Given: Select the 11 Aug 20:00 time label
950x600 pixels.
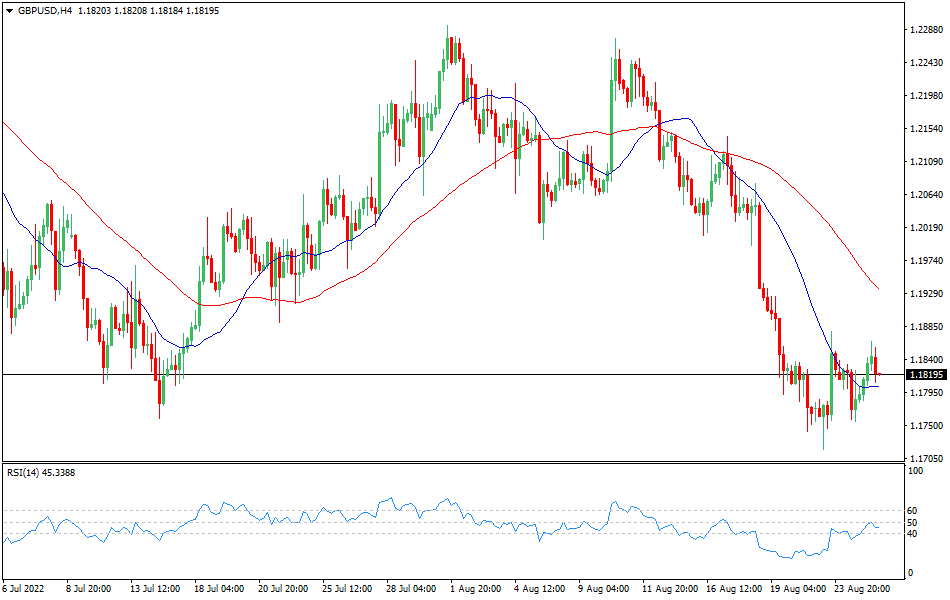Looking at the screenshot, I should [x=670, y=589].
